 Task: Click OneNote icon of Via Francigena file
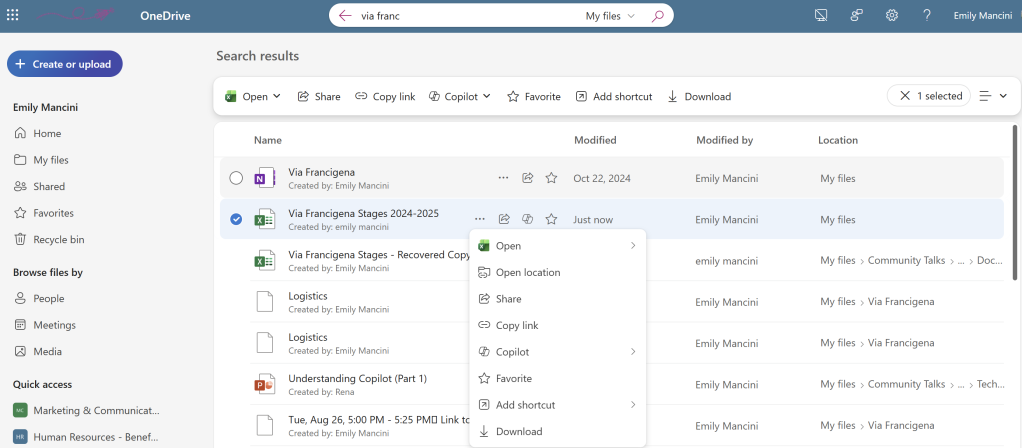click(264, 178)
